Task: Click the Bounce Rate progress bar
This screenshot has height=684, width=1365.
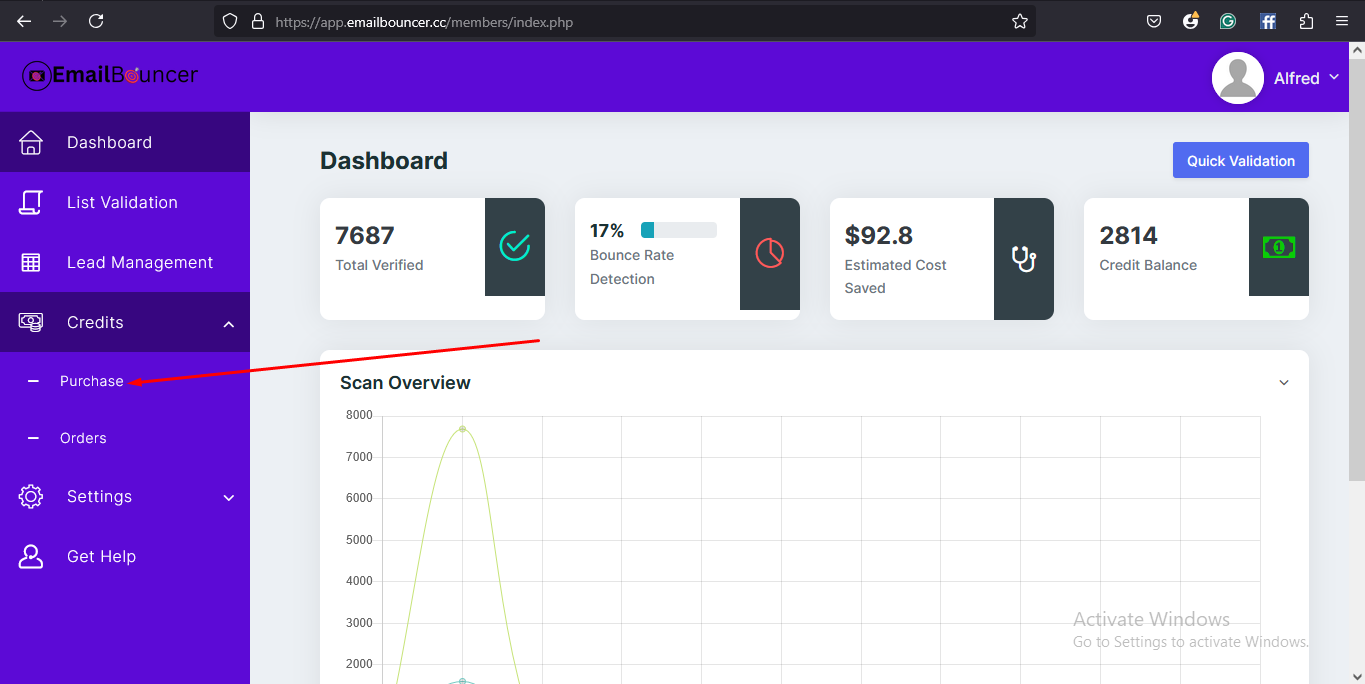Action: [679, 230]
